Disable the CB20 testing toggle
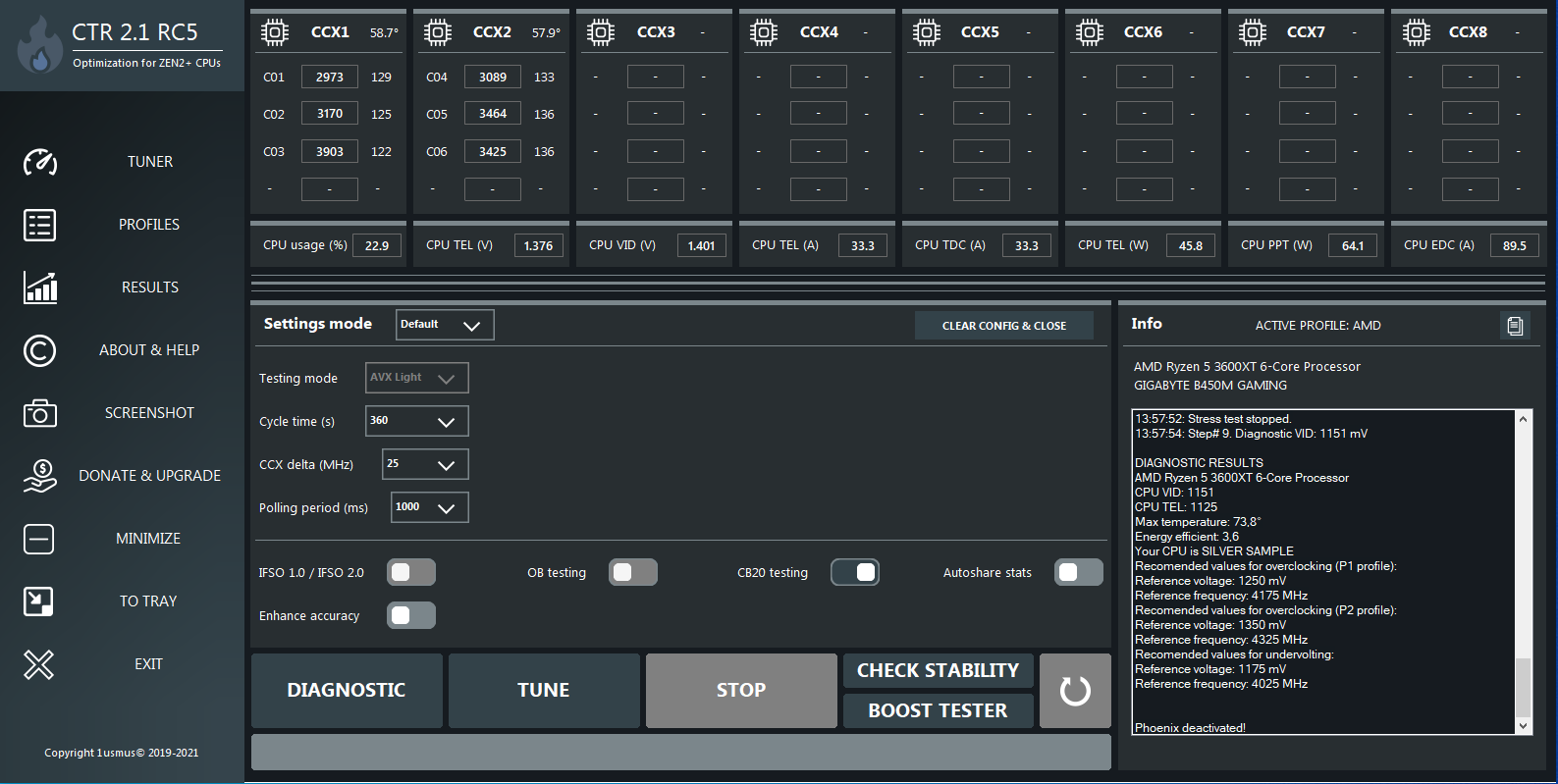The height and width of the screenshot is (784, 1558). click(x=855, y=572)
